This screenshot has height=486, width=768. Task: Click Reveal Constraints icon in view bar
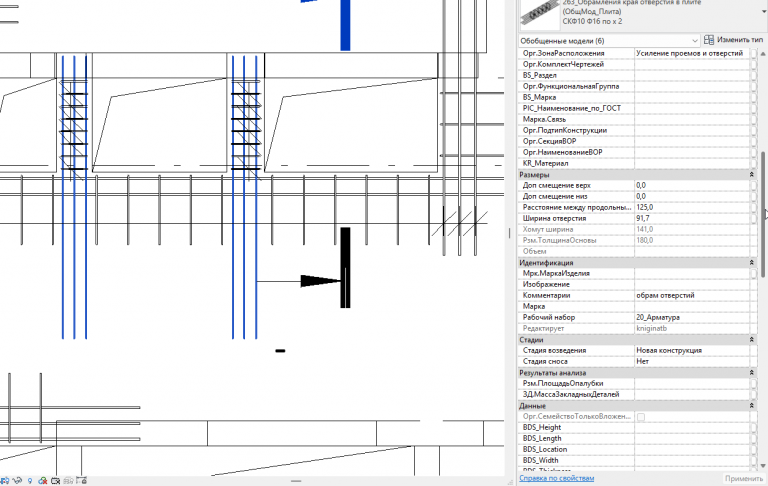click(81, 481)
